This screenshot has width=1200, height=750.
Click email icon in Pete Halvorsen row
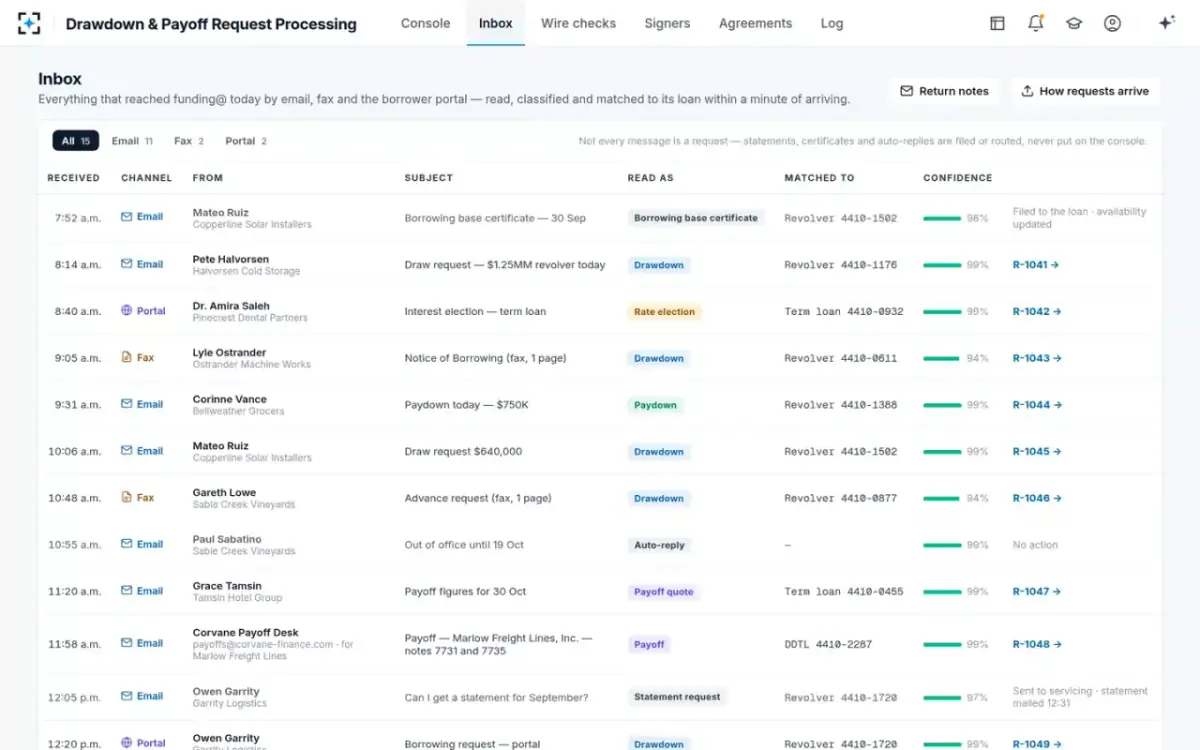click(x=126, y=264)
